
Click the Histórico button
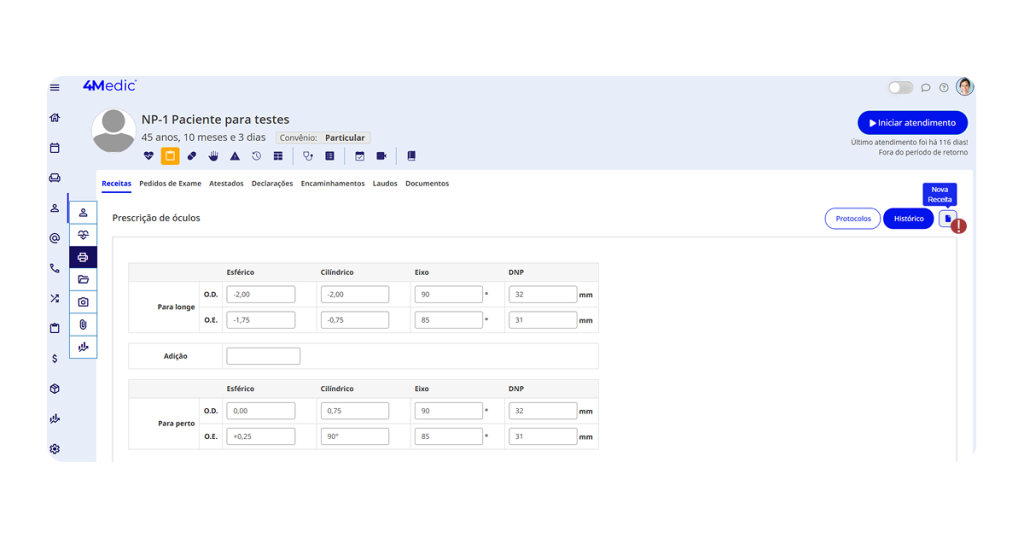point(908,218)
